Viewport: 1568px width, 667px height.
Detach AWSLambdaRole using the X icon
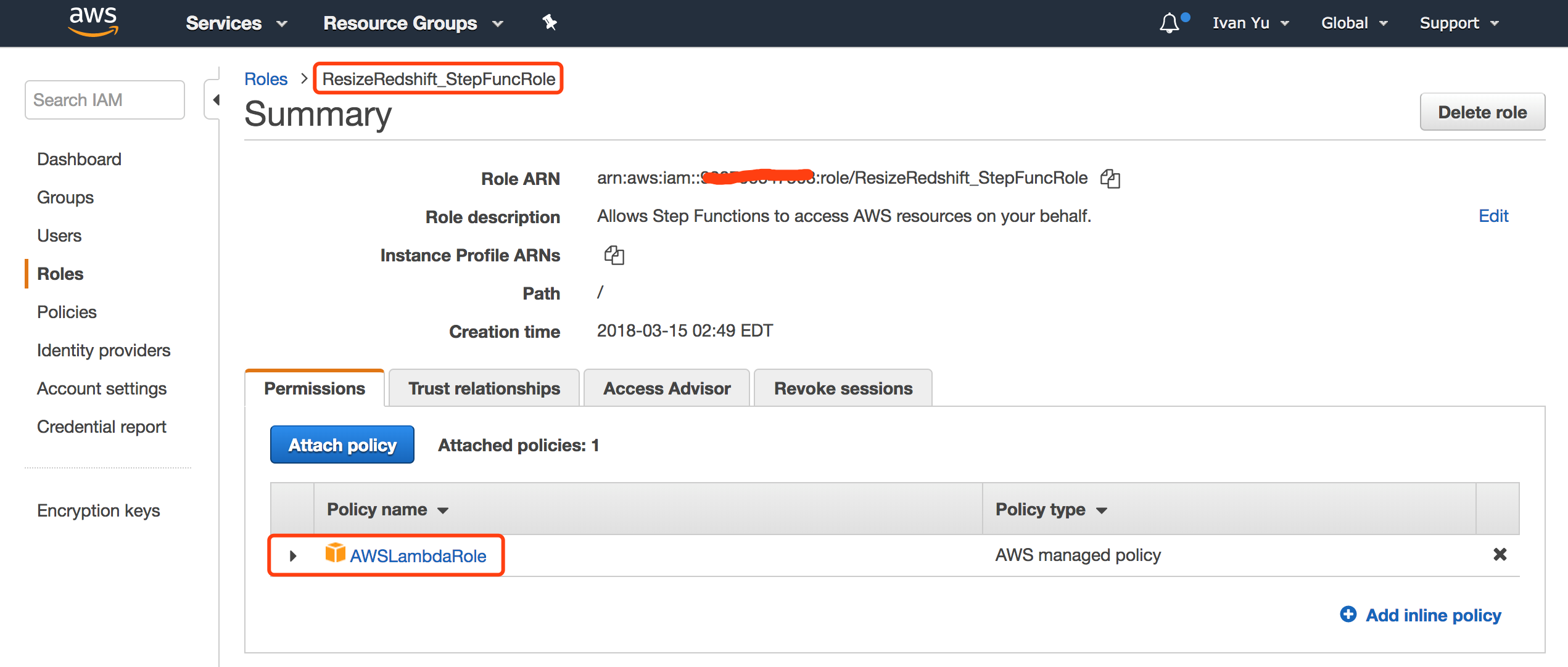(x=1500, y=555)
